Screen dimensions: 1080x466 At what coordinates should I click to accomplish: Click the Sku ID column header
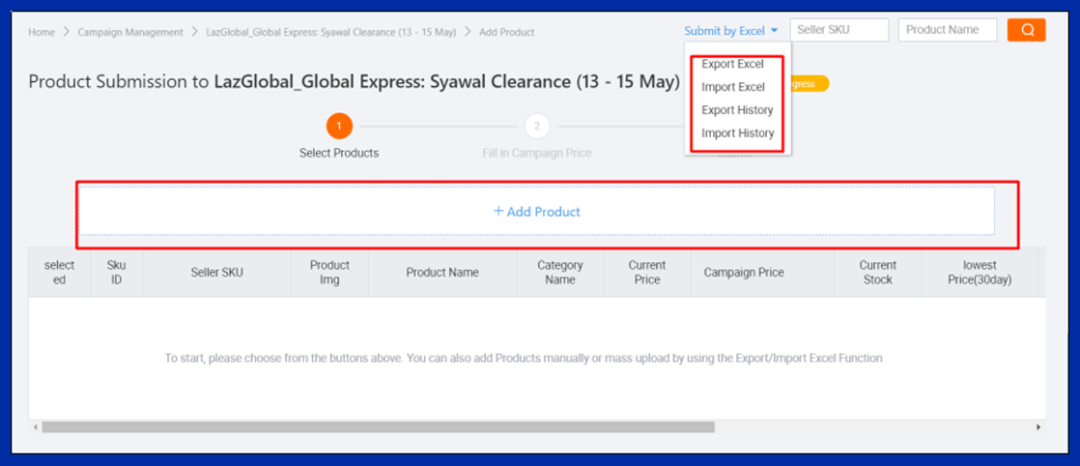click(116, 273)
